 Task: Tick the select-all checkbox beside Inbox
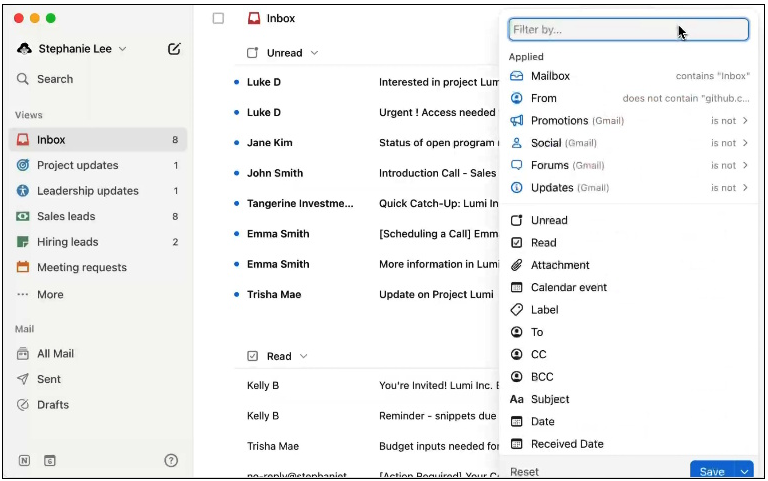point(218,18)
